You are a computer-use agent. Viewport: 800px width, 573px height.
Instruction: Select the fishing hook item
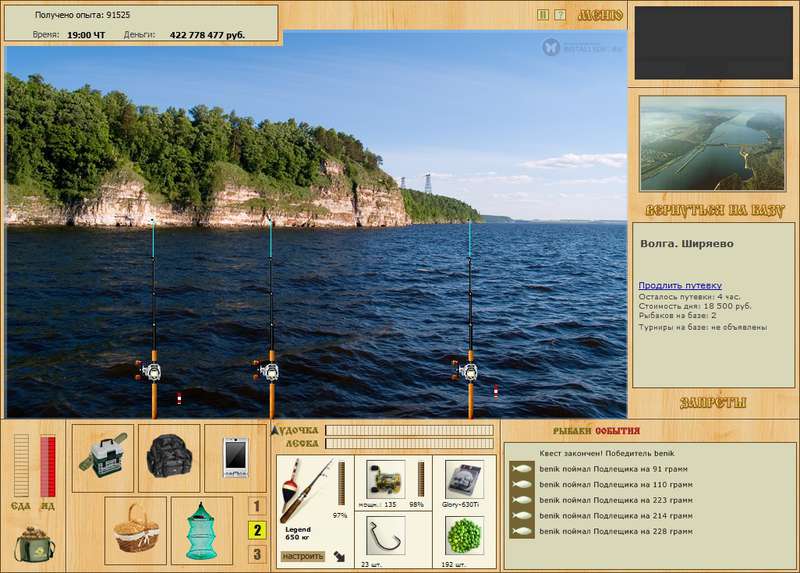point(385,536)
